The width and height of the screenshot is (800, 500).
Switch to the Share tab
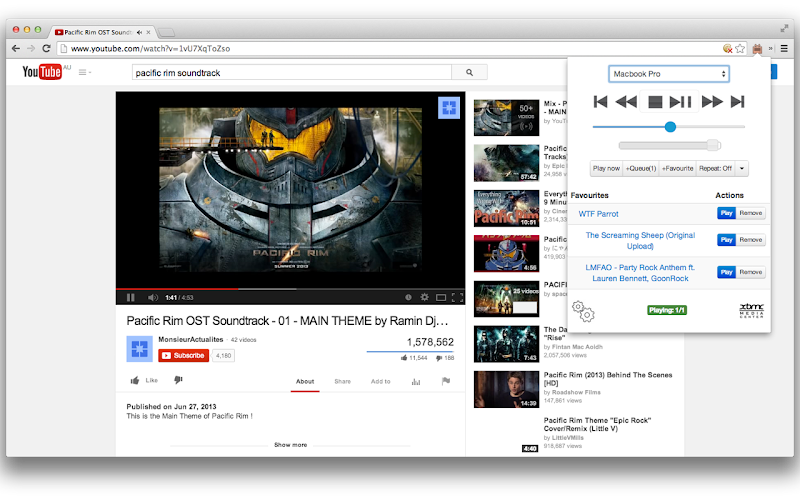342,381
